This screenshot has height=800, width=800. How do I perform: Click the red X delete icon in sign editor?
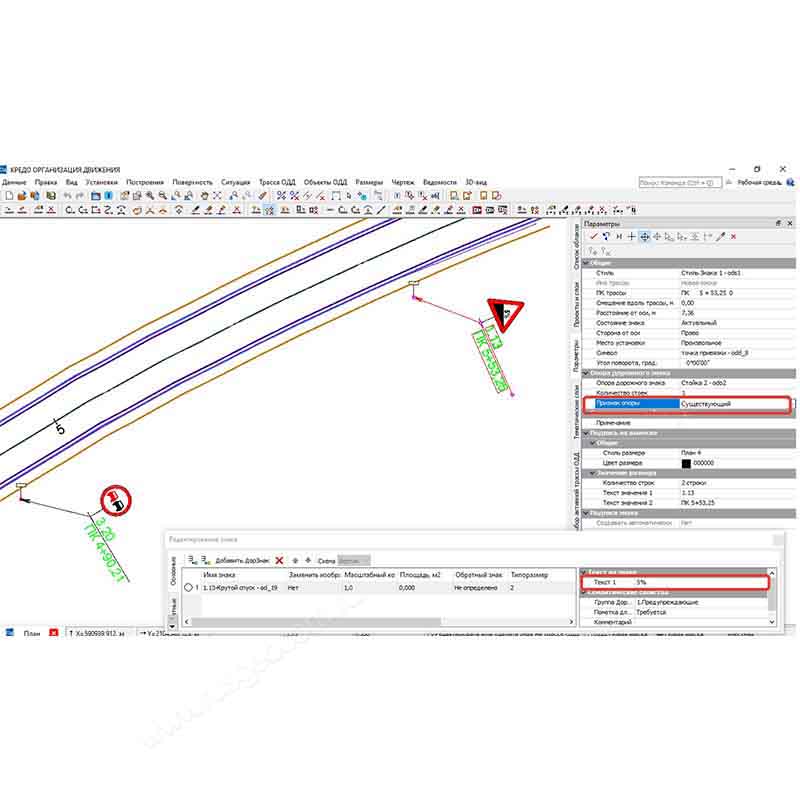pyautogui.click(x=279, y=561)
